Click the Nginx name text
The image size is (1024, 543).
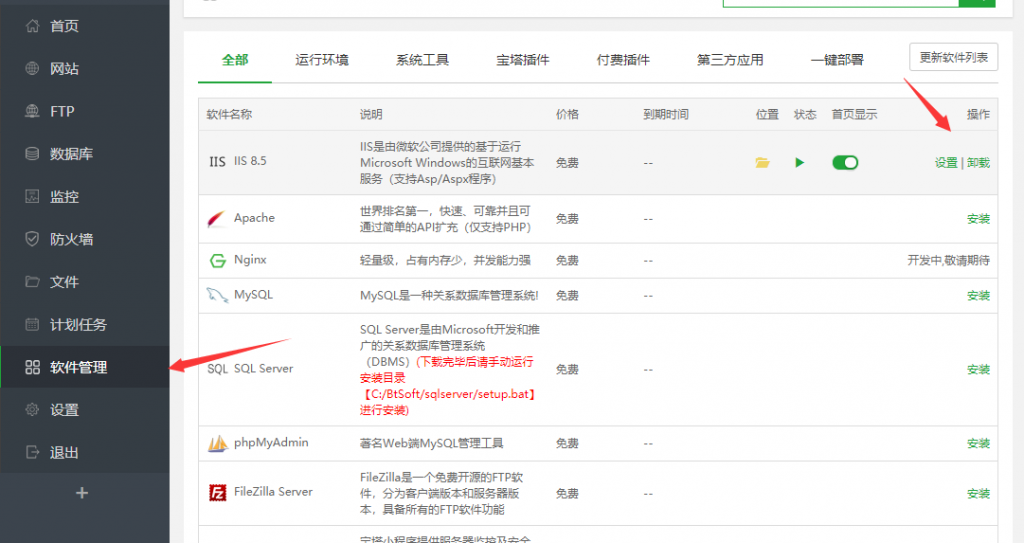pos(250,259)
